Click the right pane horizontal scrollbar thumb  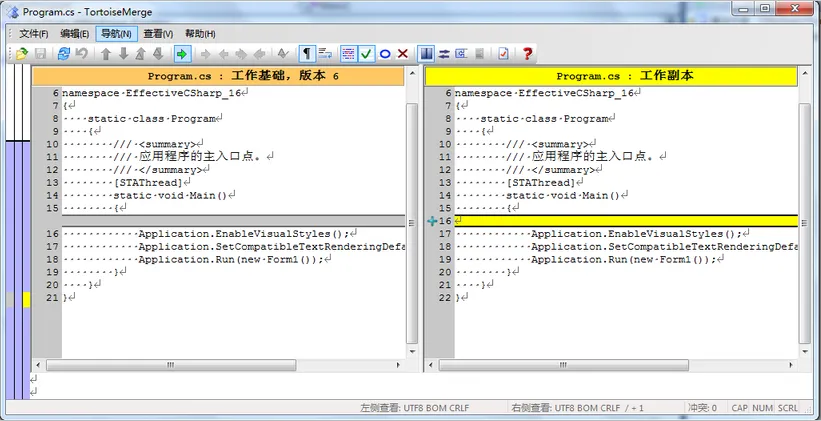[563, 365]
